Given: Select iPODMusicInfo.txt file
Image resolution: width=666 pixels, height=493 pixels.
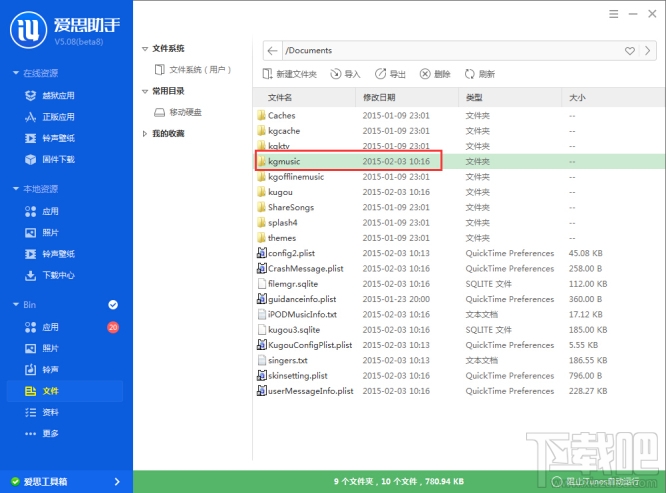Looking at the screenshot, I should click(x=459, y=314).
